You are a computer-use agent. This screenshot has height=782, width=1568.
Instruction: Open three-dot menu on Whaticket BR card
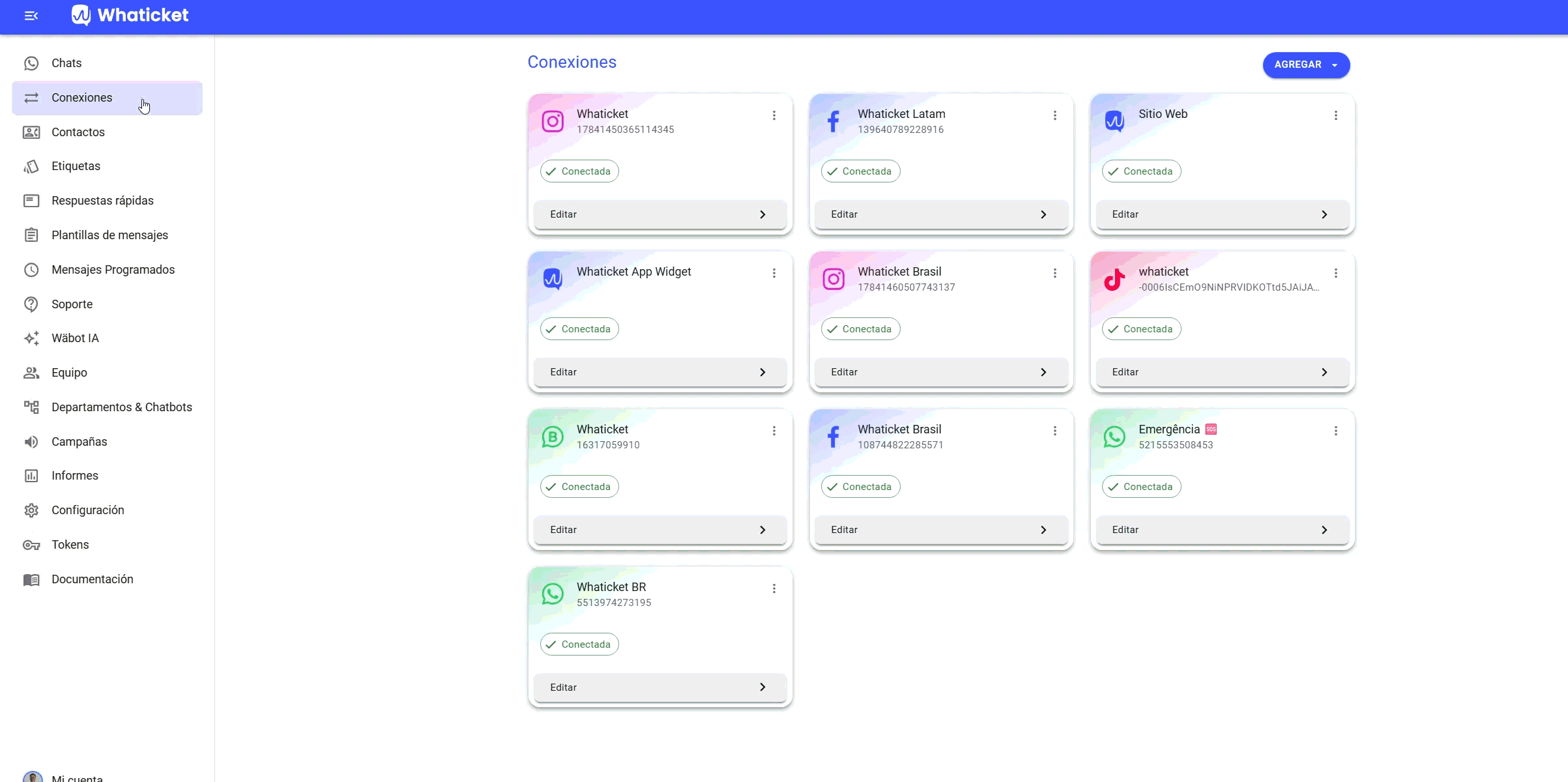774,588
